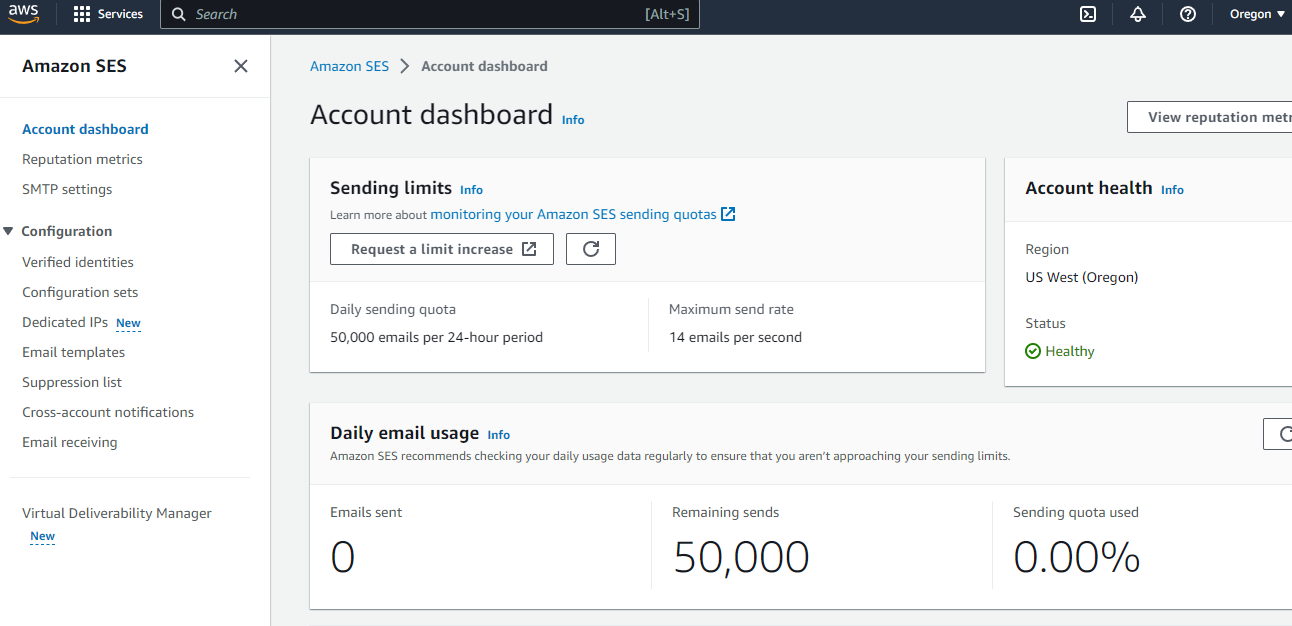Open the Oregon region dropdown
The image size is (1292, 626).
1257,14
